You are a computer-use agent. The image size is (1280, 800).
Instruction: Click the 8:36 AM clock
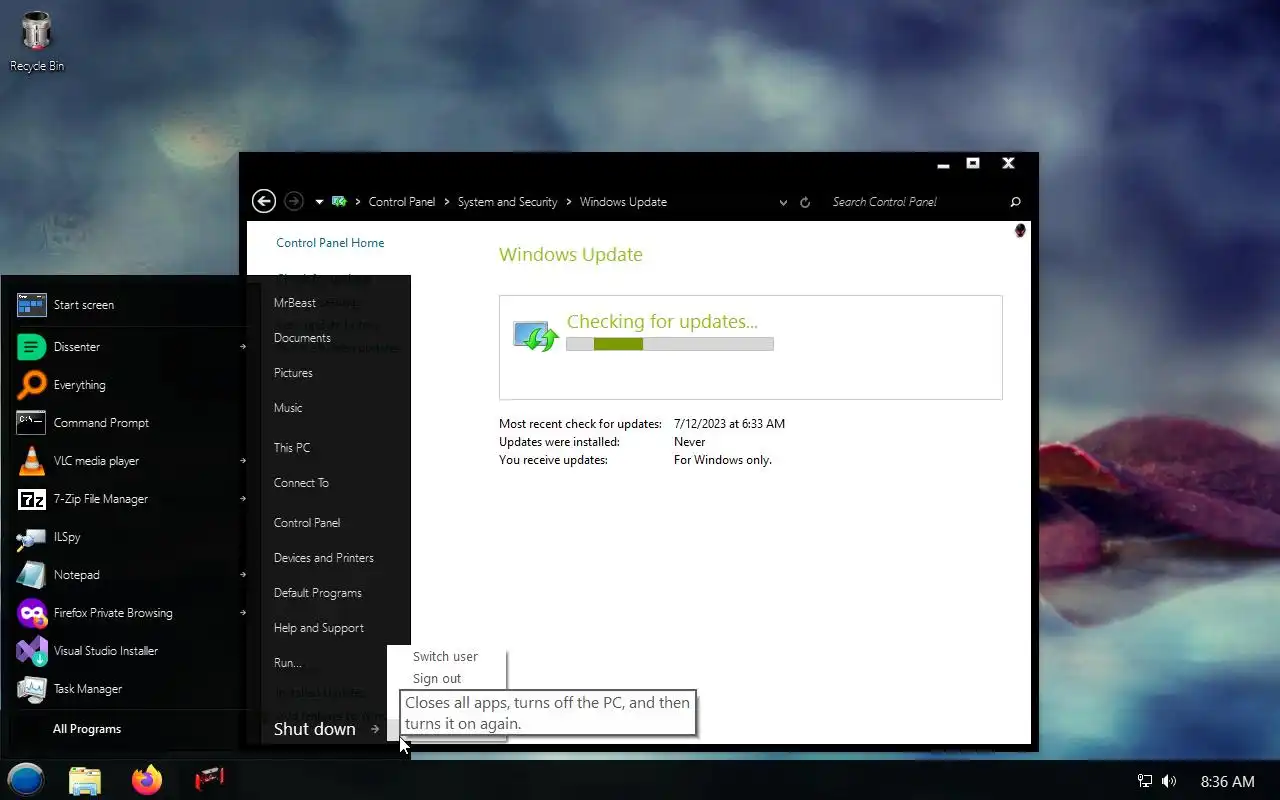tap(1227, 781)
